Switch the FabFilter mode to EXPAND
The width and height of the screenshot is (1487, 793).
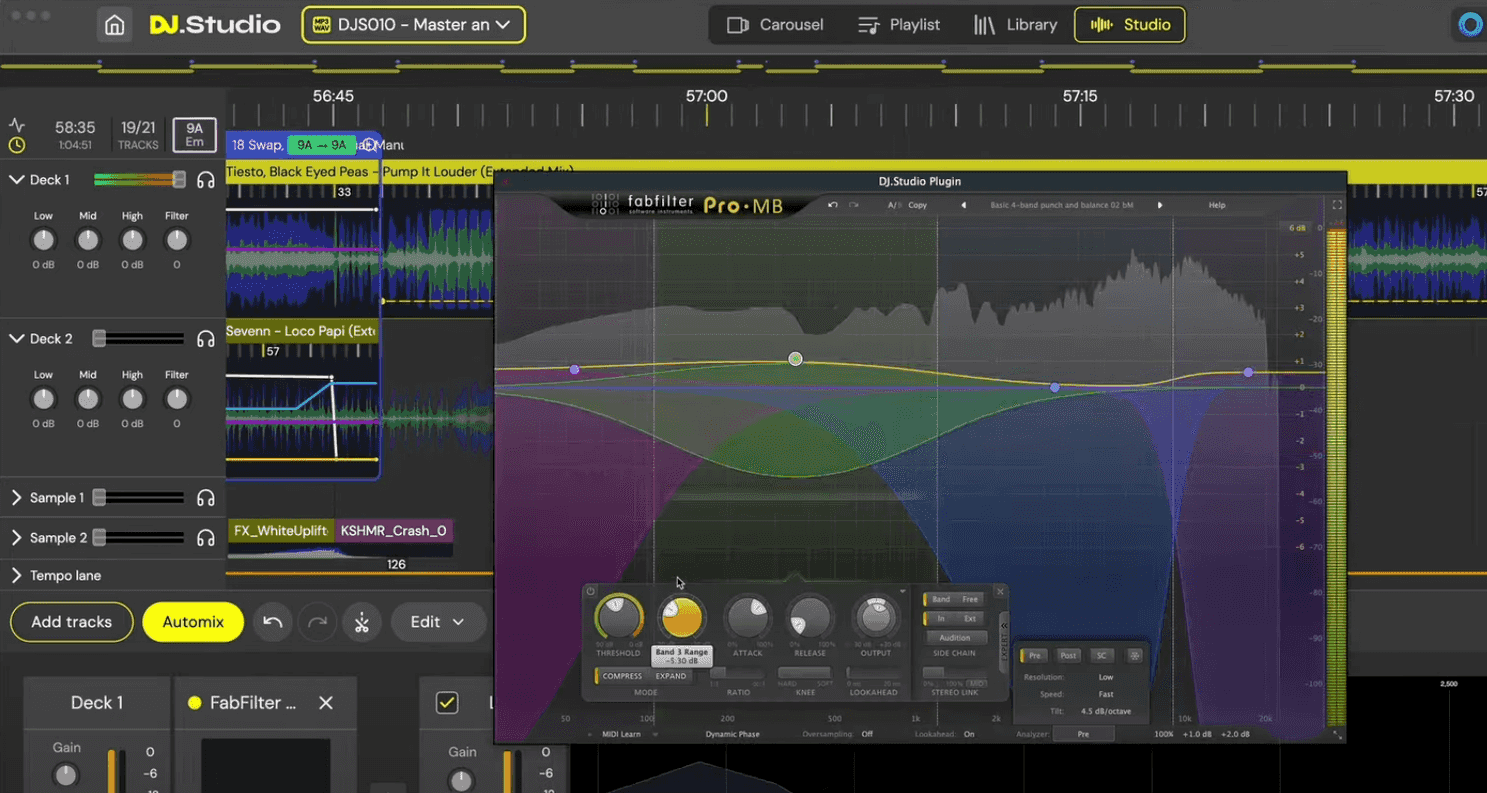(x=671, y=676)
